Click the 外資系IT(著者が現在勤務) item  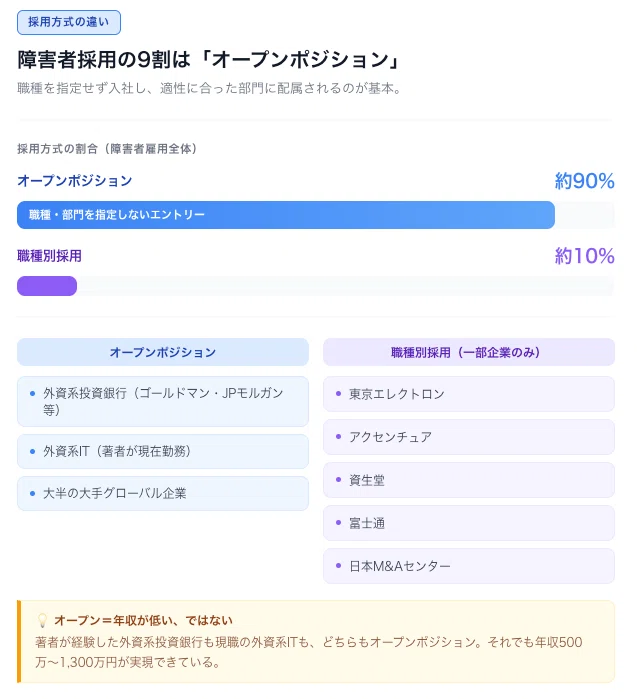(163, 451)
